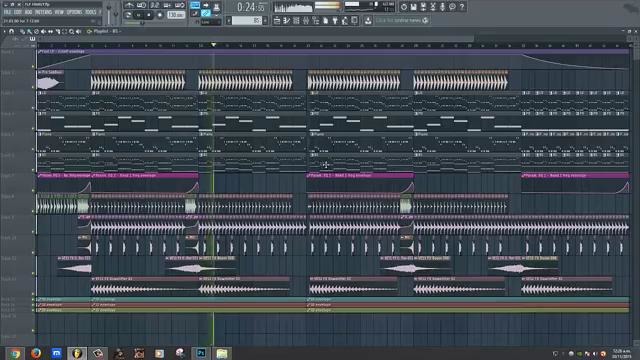Click the transport stop button
The height and width of the screenshot is (360, 640).
click(x=149, y=15)
